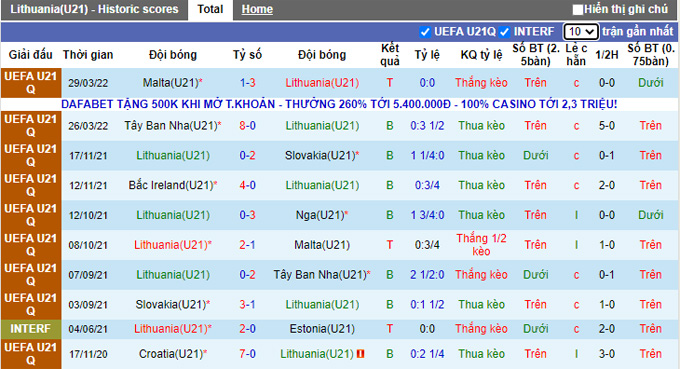Click the Tỷ lệ column header

point(427,55)
